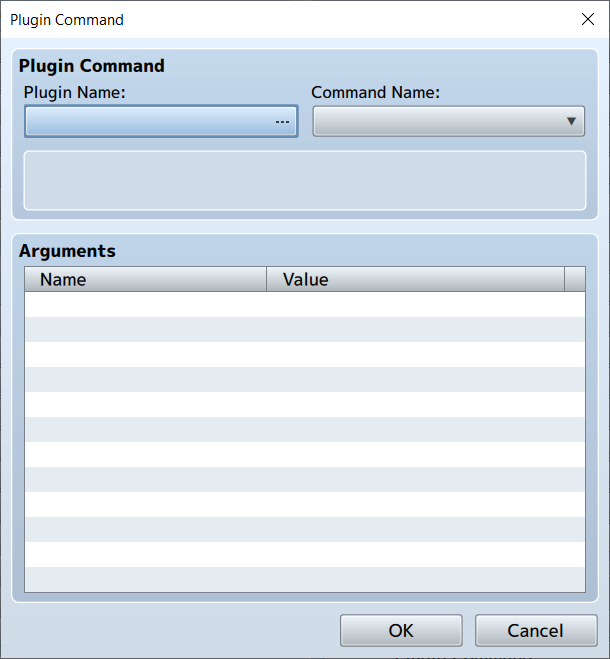The width and height of the screenshot is (610, 659).
Task: Click the blank header cell right of Value
Action: tap(575, 279)
